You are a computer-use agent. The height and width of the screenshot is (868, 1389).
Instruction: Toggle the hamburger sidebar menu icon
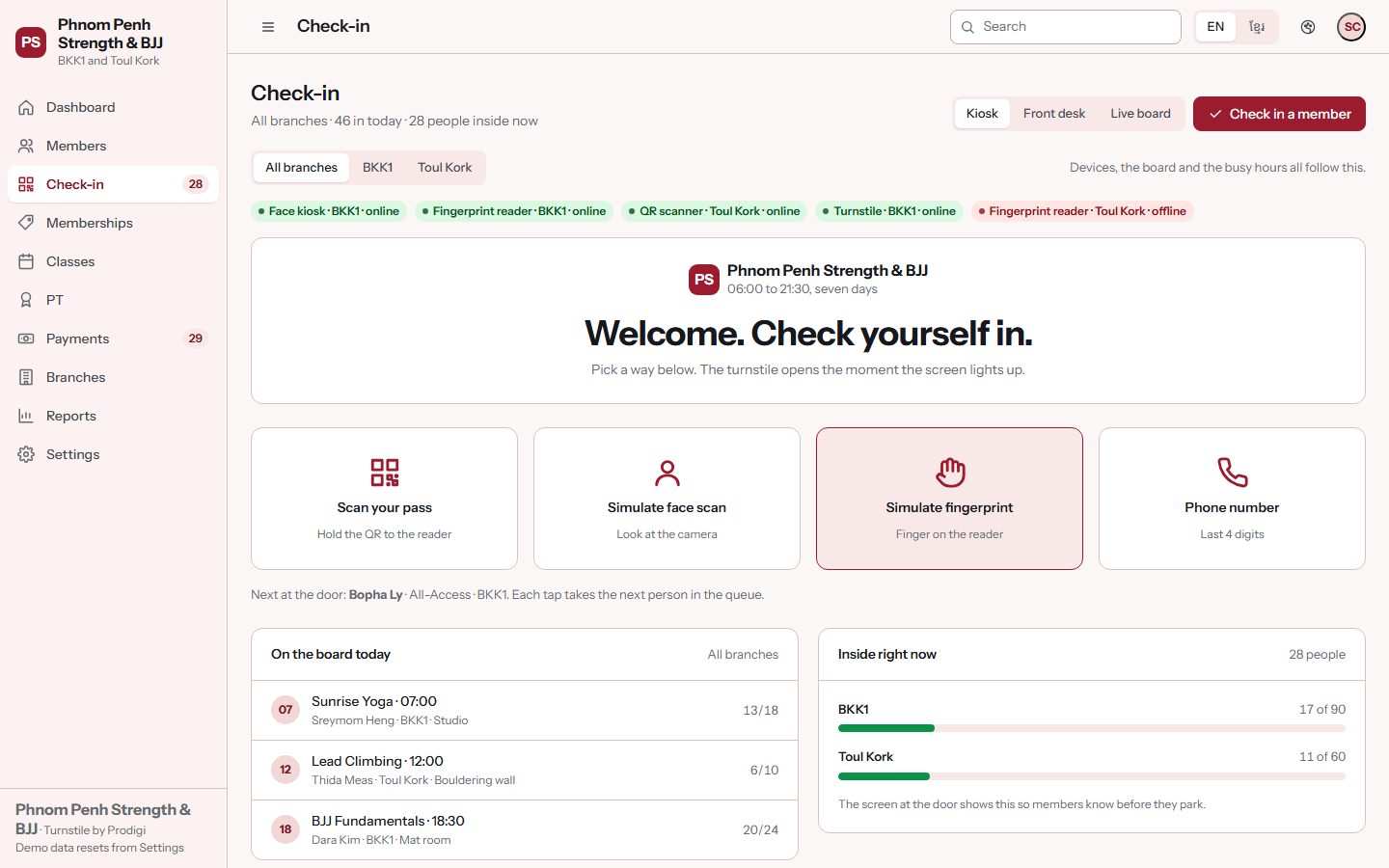tap(268, 27)
